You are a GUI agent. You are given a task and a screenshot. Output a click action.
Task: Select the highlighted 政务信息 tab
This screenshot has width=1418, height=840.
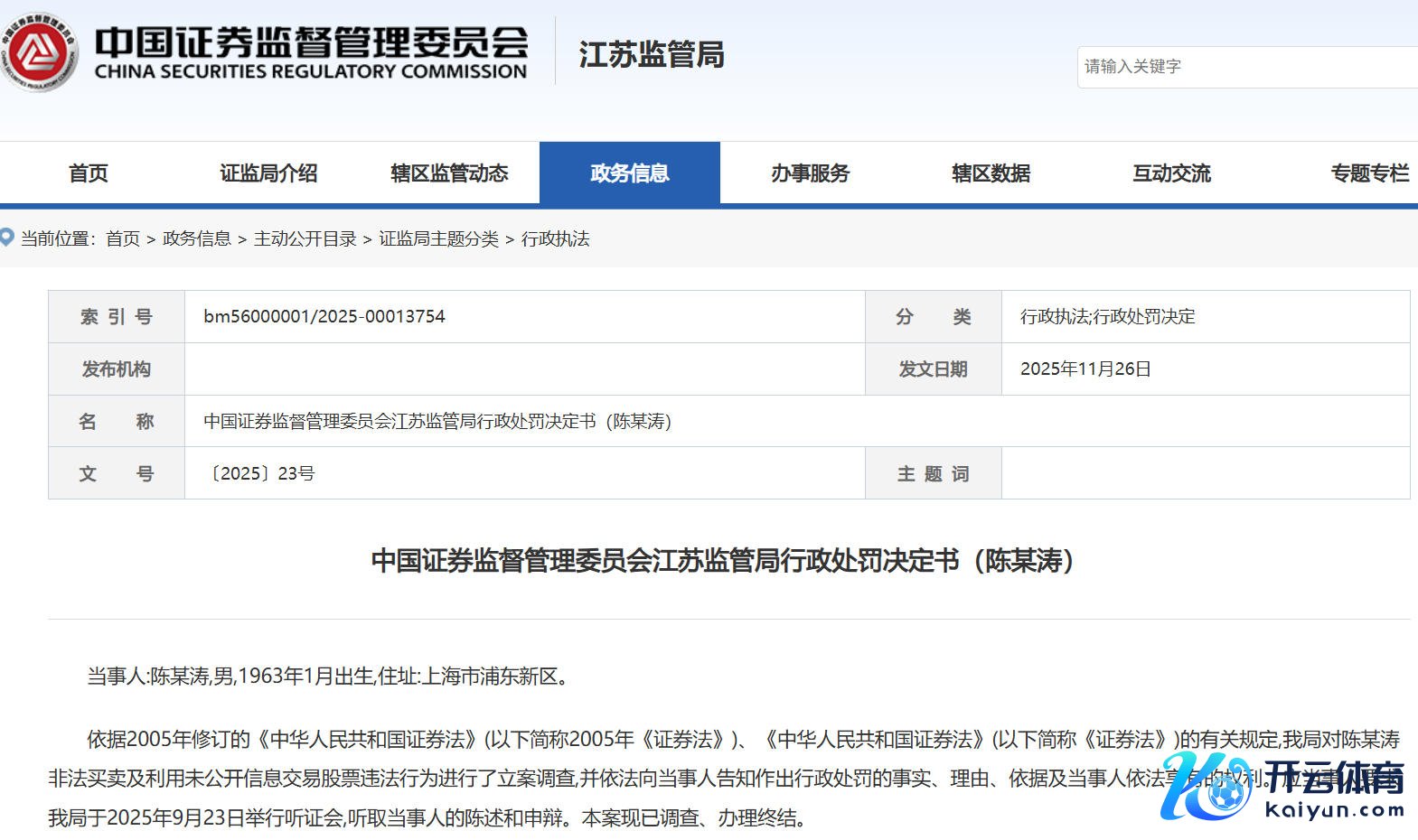[x=630, y=173]
